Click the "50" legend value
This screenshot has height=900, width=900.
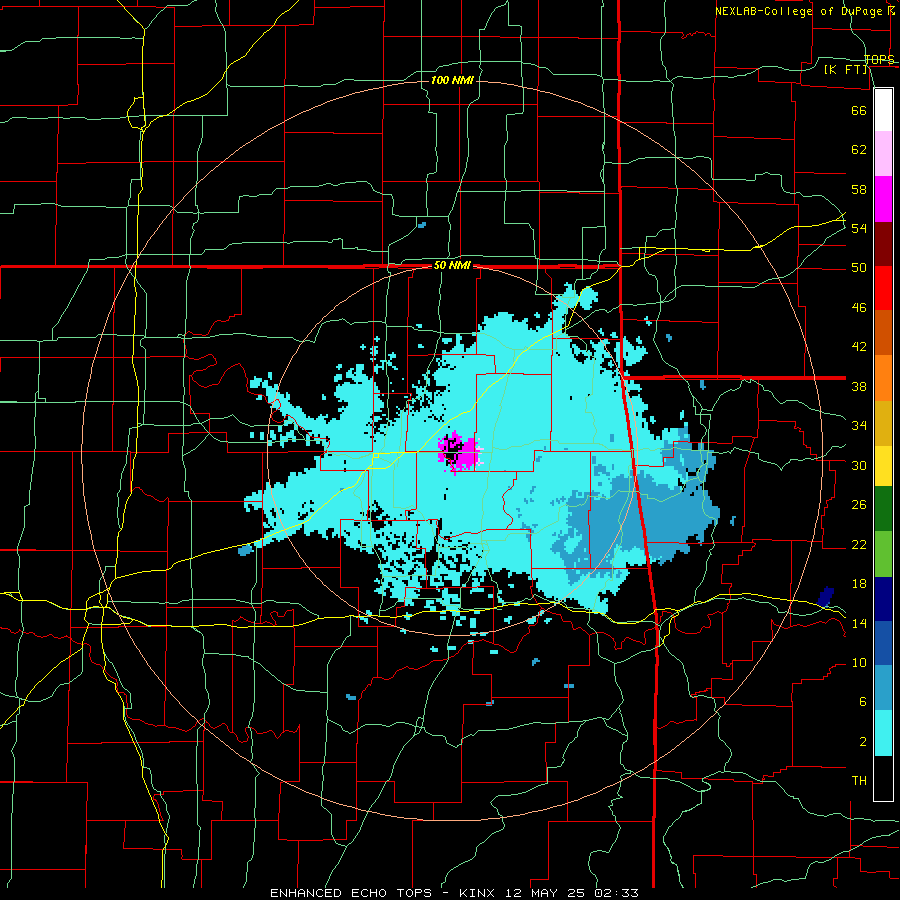click(859, 268)
